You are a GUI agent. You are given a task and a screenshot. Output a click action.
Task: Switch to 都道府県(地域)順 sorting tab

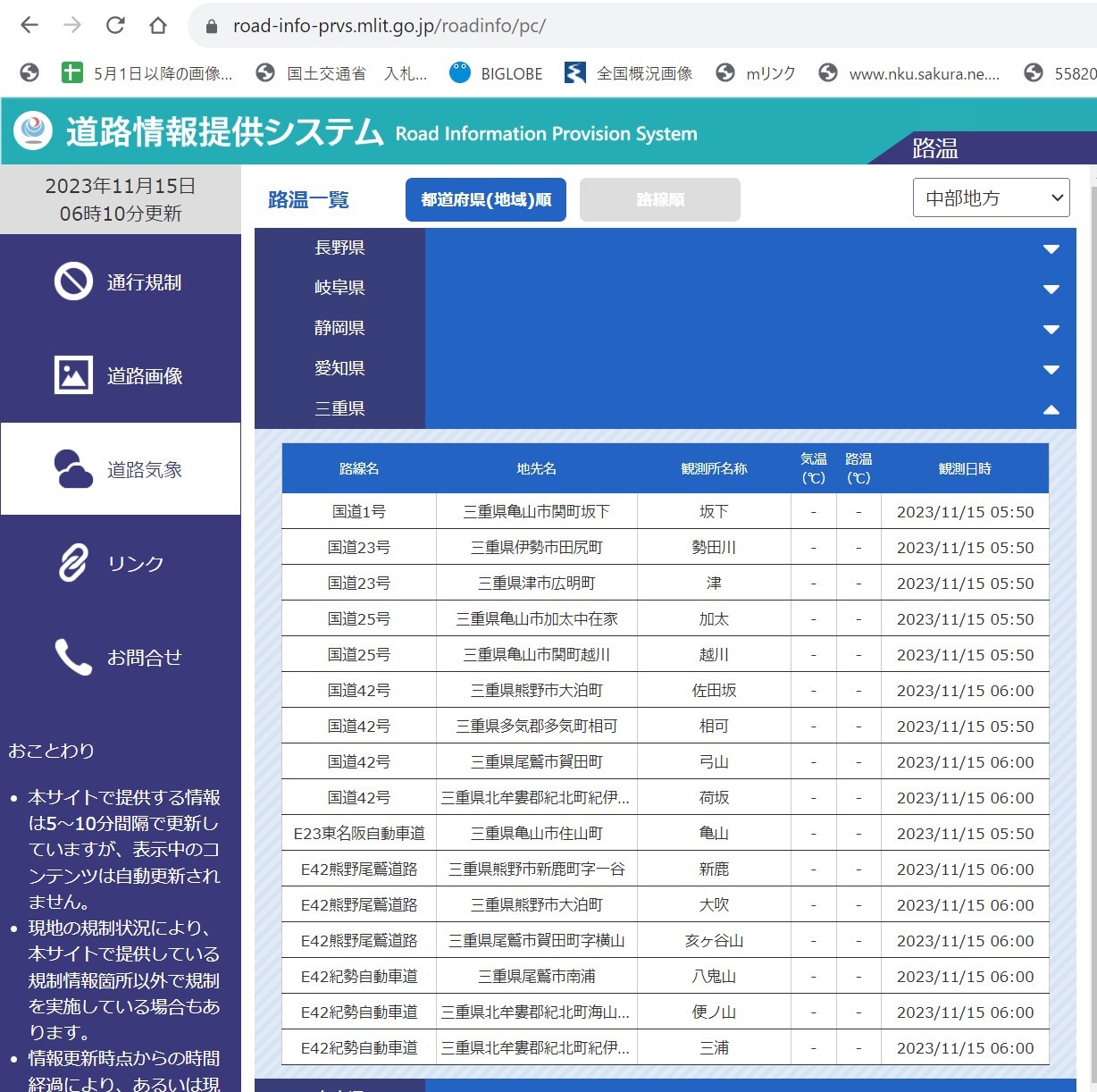[486, 199]
